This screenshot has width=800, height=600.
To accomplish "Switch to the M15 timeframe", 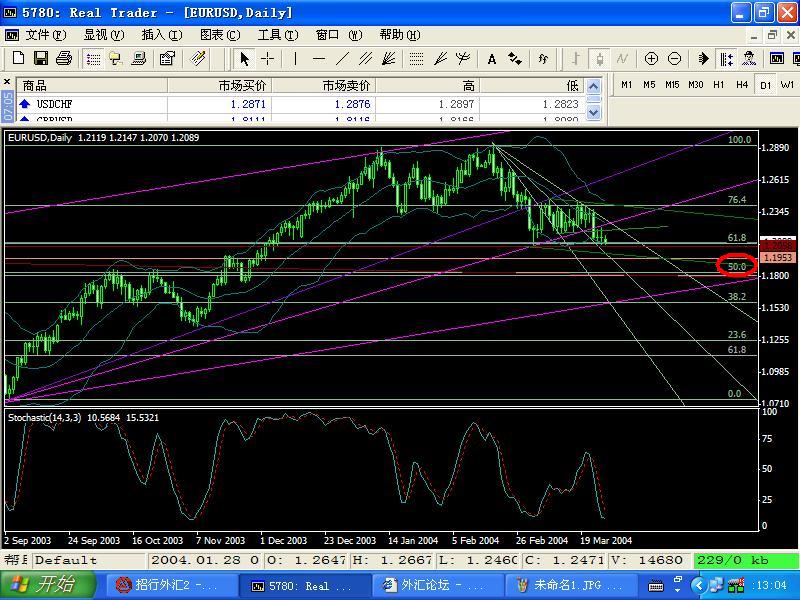I will click(672, 85).
